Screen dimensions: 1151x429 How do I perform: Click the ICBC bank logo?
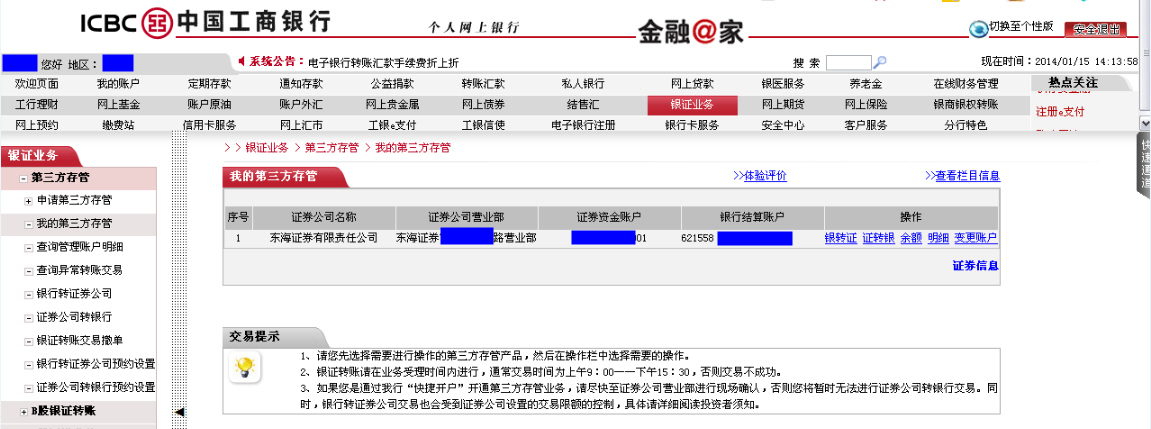pos(206,23)
